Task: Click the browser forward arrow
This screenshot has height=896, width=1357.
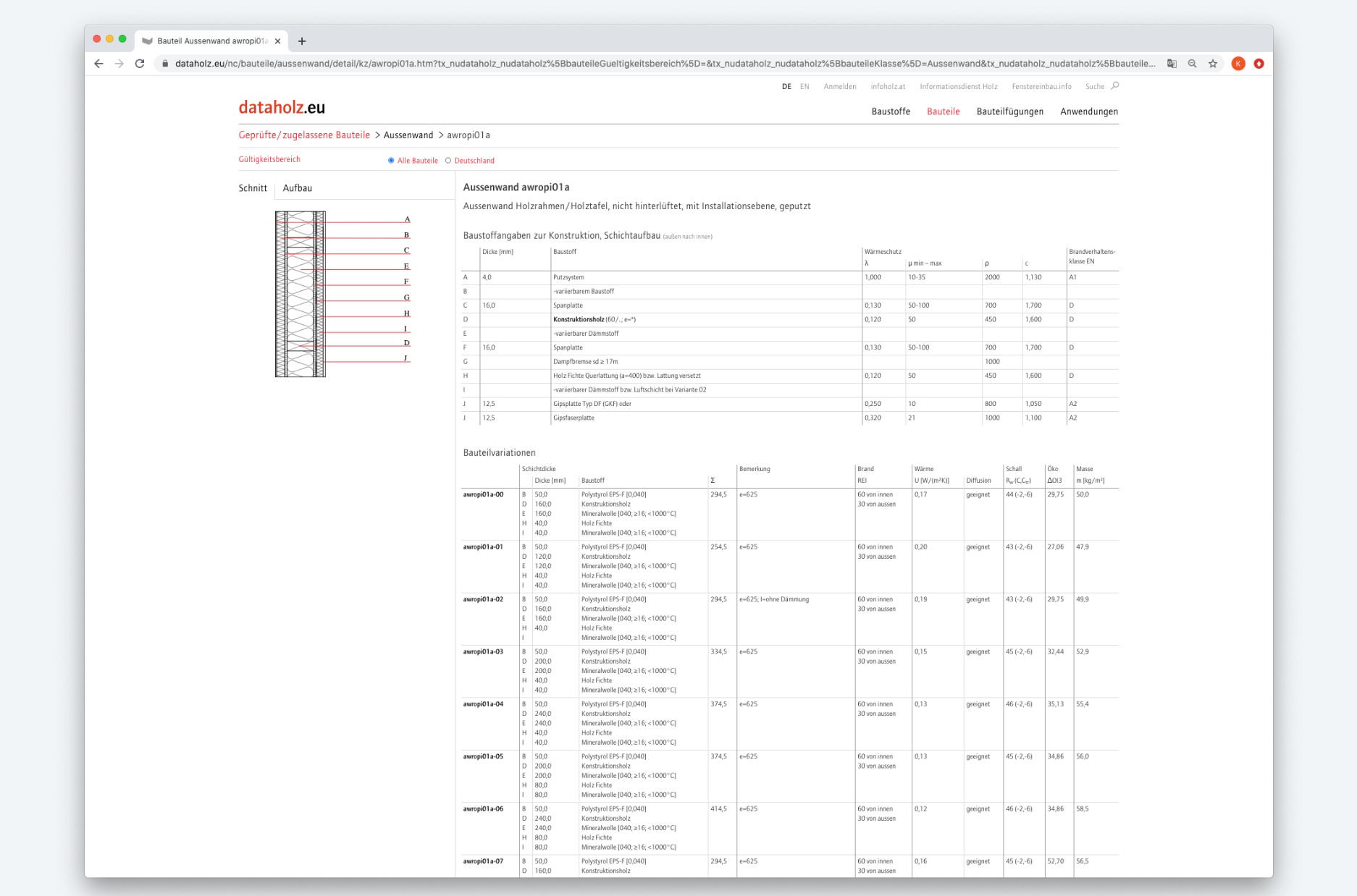Action: tap(119, 64)
